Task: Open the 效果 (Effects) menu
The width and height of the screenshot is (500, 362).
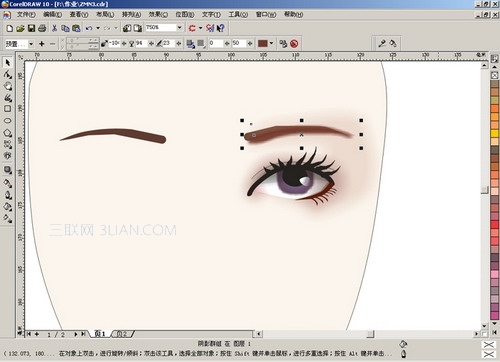Action: click(x=158, y=14)
